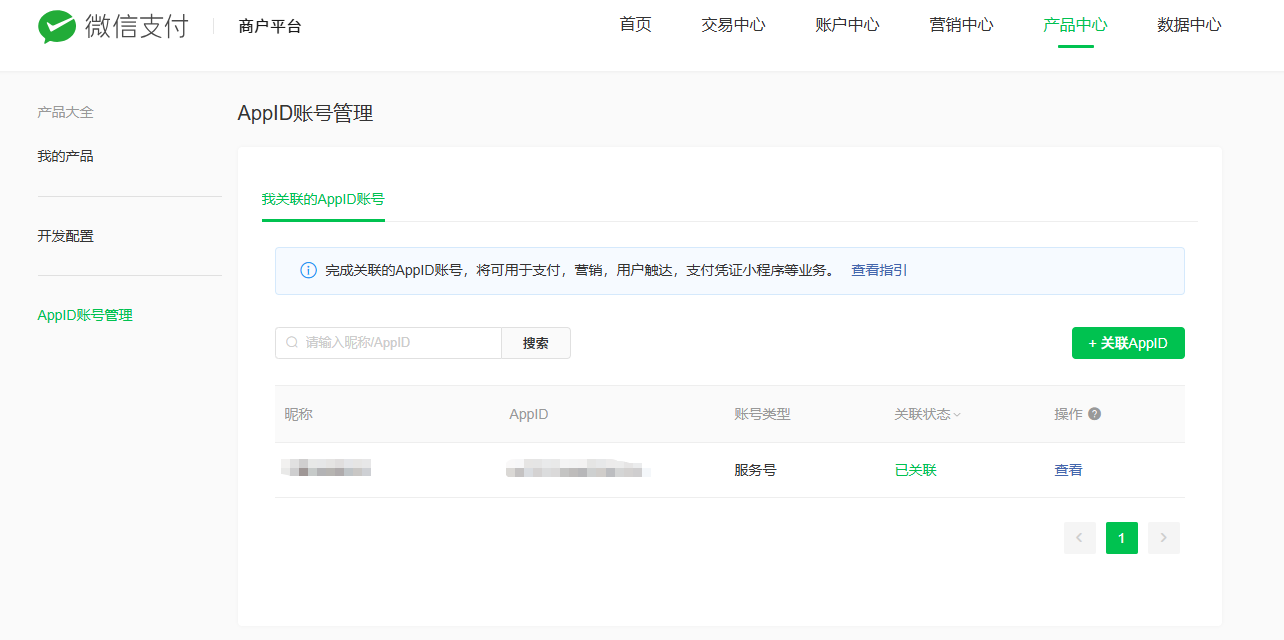Viewport: 1284px width, 640px height.
Task: Select 我的产品 in the sidebar
Action: coord(66,156)
